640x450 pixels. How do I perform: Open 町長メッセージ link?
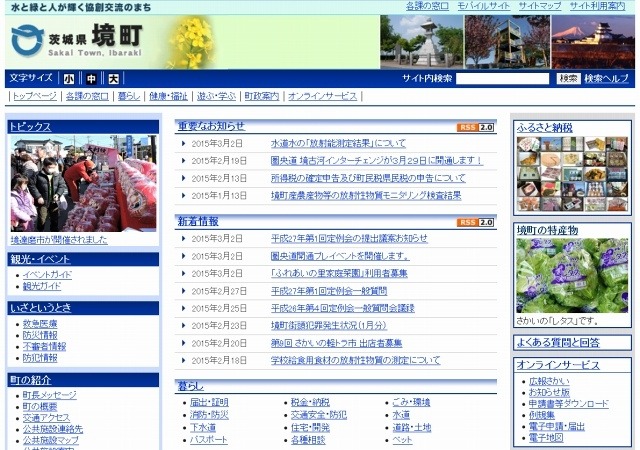pos(49,395)
